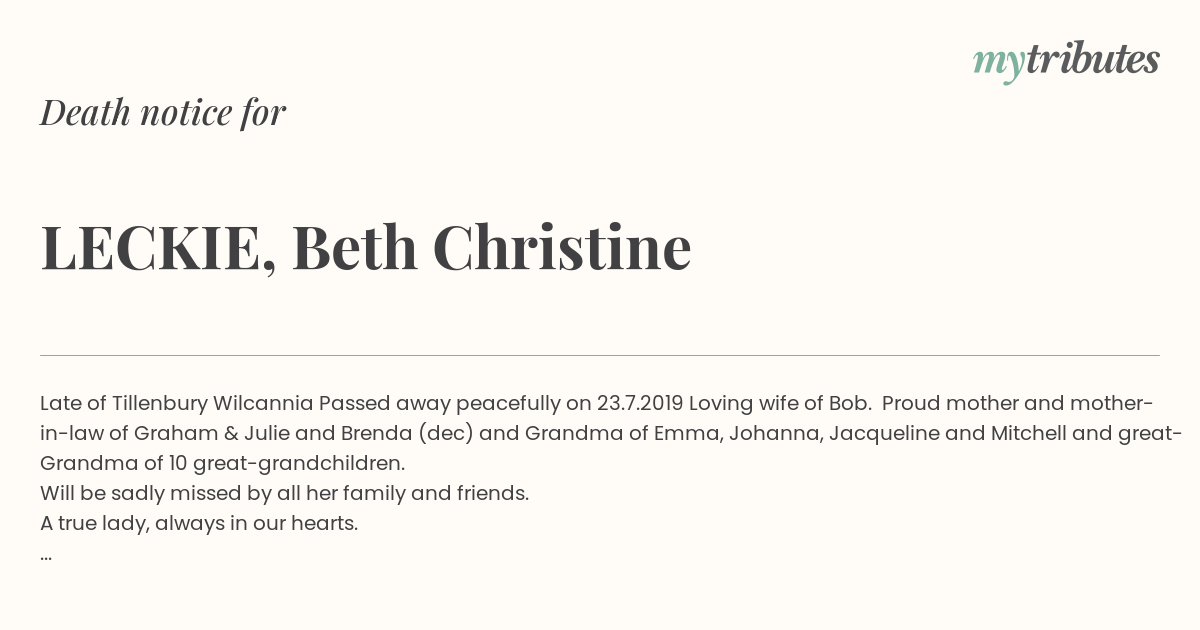This screenshot has height=630, width=1200.
Task: Click the "Proud mother and mother-" text
Action: (x=1018, y=404)
